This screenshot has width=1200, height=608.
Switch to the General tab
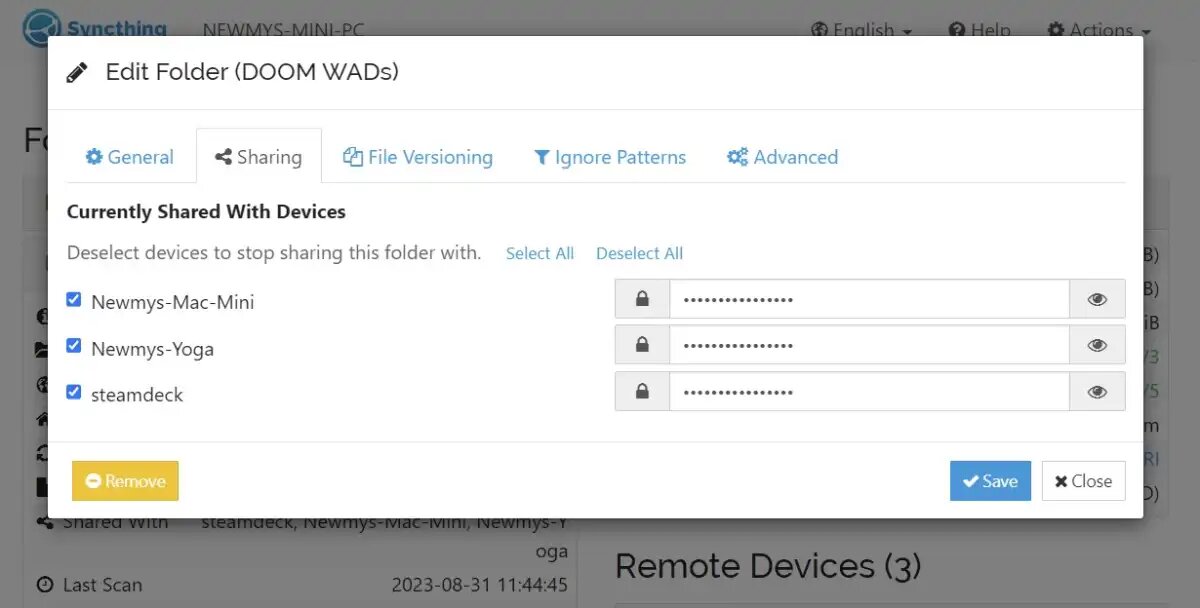[129, 157]
